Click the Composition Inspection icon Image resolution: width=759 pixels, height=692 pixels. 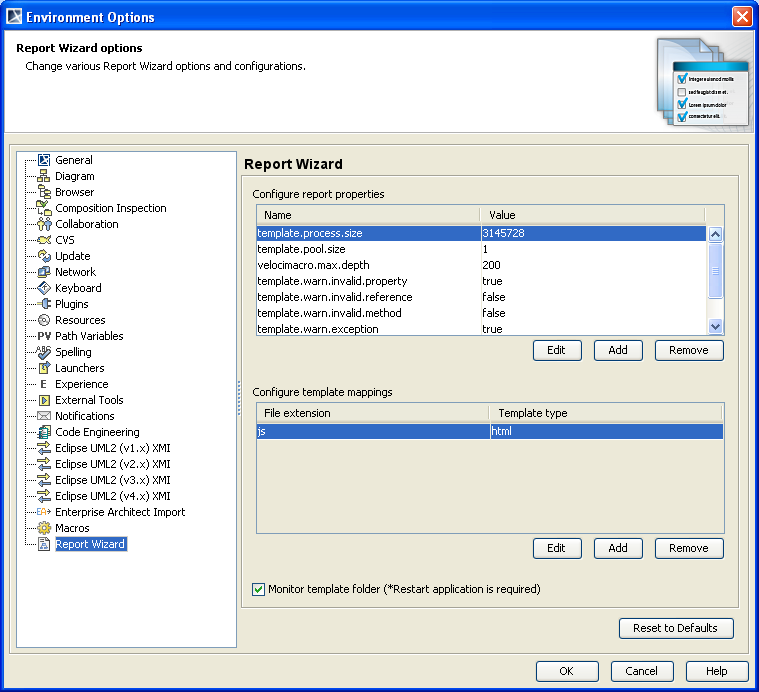pyautogui.click(x=44, y=208)
